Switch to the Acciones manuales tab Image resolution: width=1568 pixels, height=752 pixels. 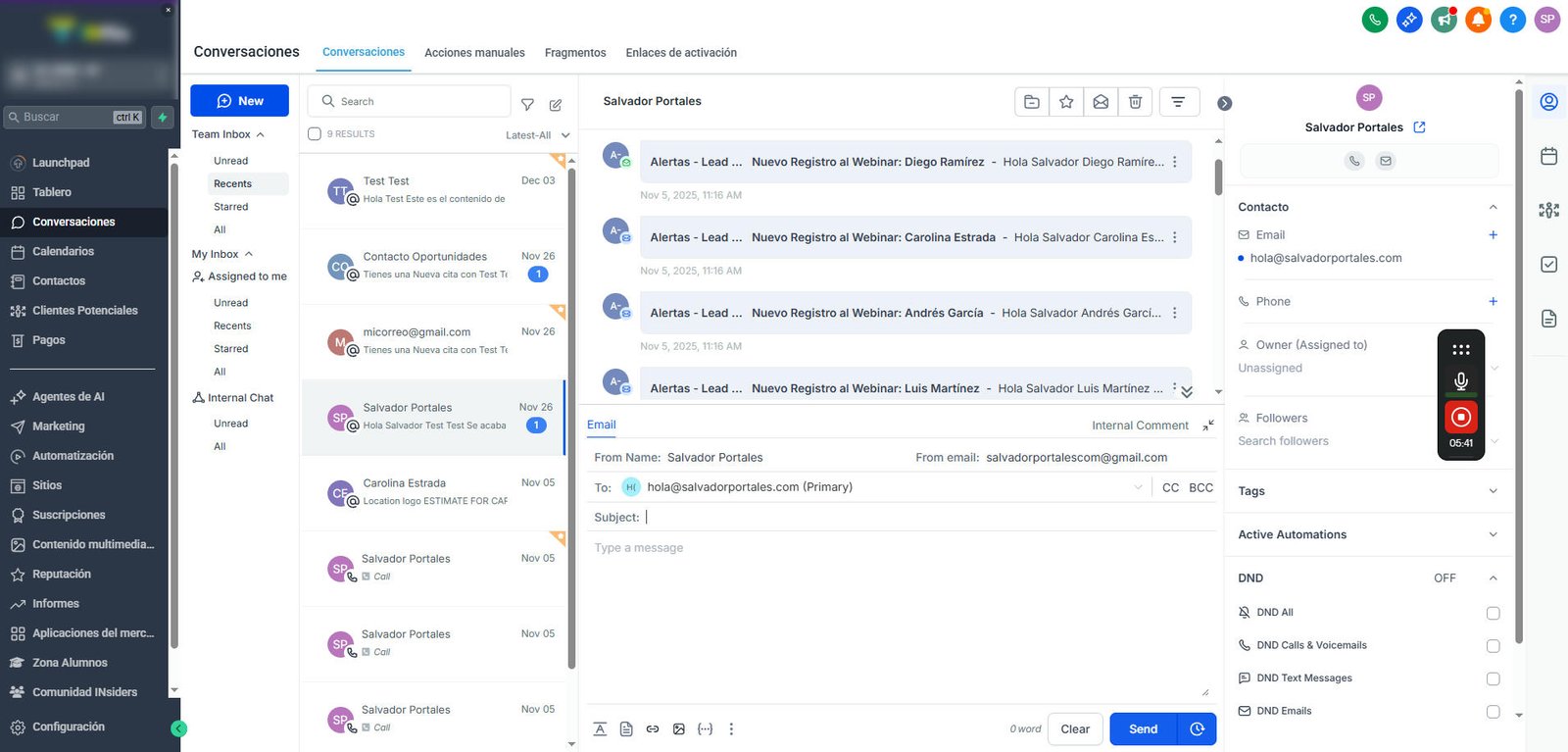(x=474, y=53)
